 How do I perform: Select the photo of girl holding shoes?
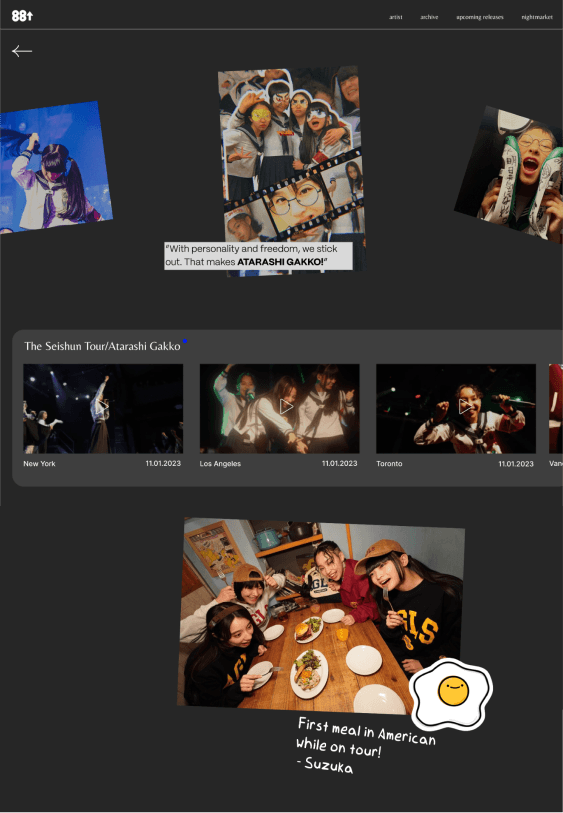pyautogui.click(x=511, y=174)
